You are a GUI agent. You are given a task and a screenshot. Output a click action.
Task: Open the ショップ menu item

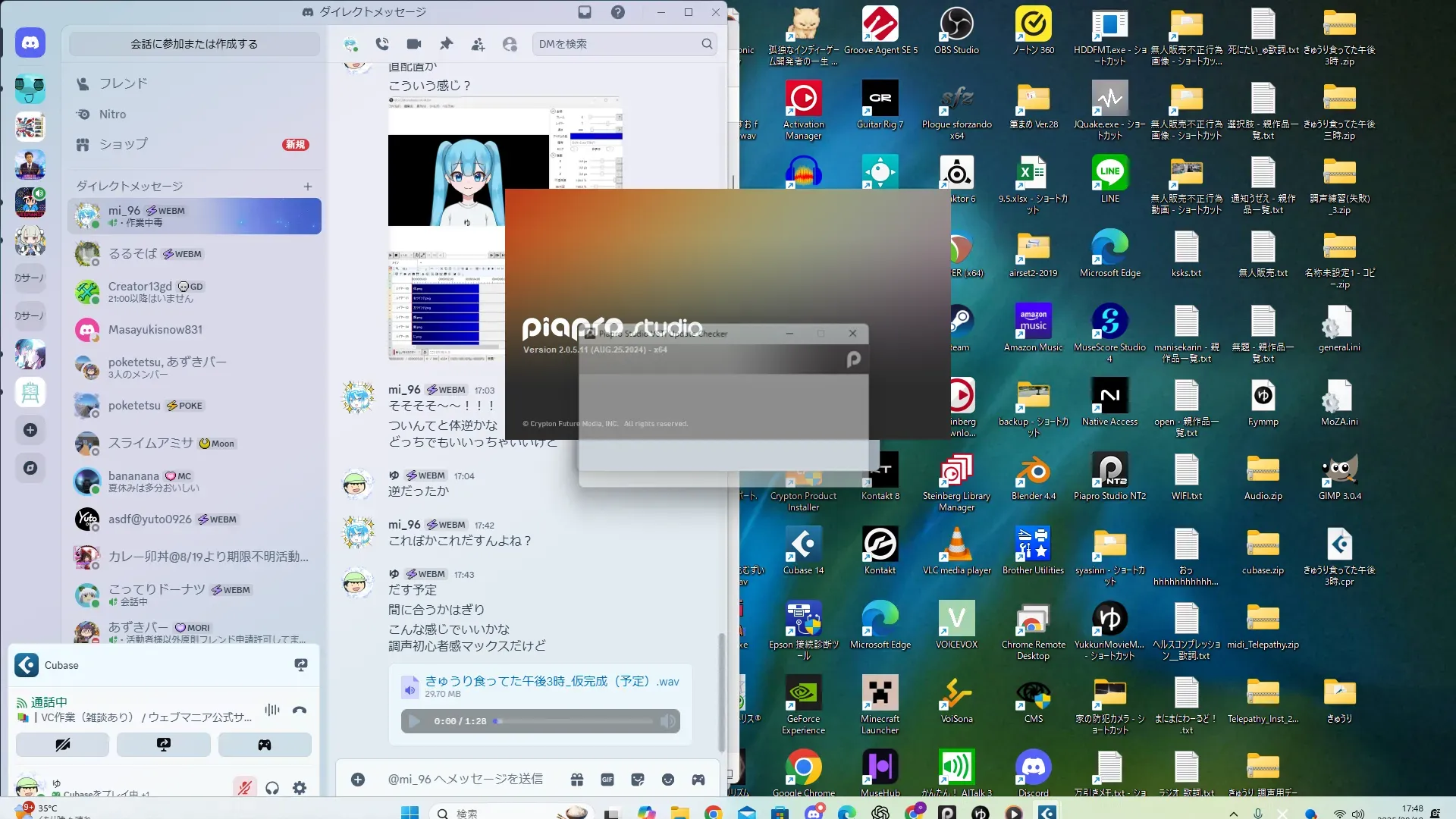tap(123, 144)
